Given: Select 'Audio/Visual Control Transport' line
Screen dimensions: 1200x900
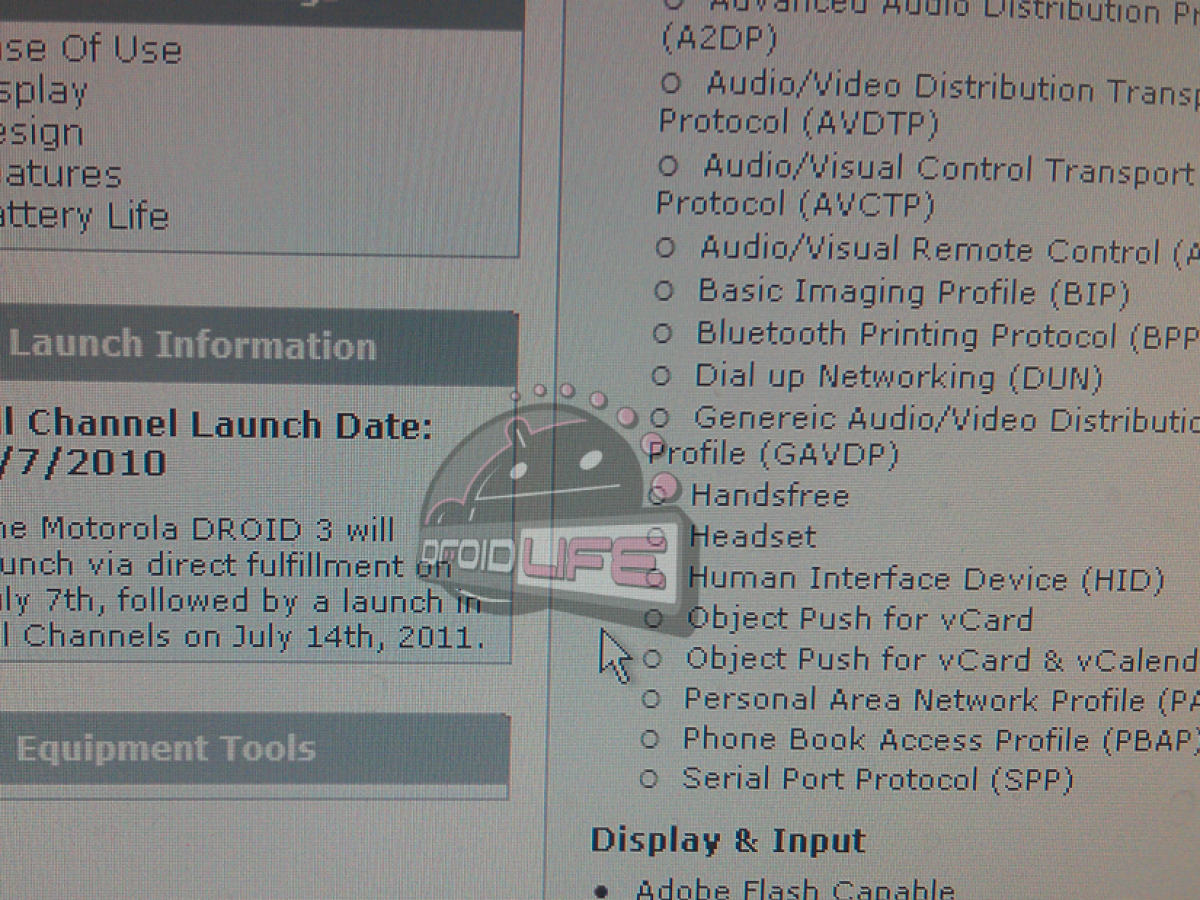Looking at the screenshot, I should pyautogui.click(x=948, y=169).
